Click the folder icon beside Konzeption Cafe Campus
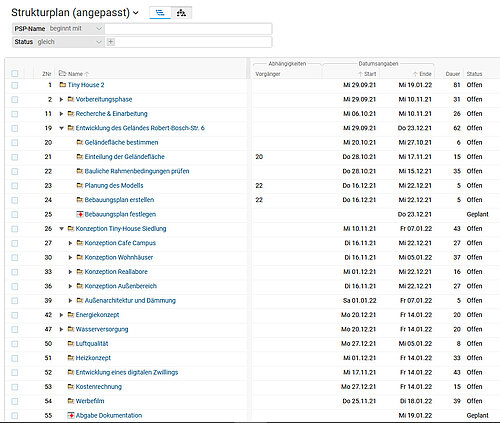 click(x=80, y=243)
